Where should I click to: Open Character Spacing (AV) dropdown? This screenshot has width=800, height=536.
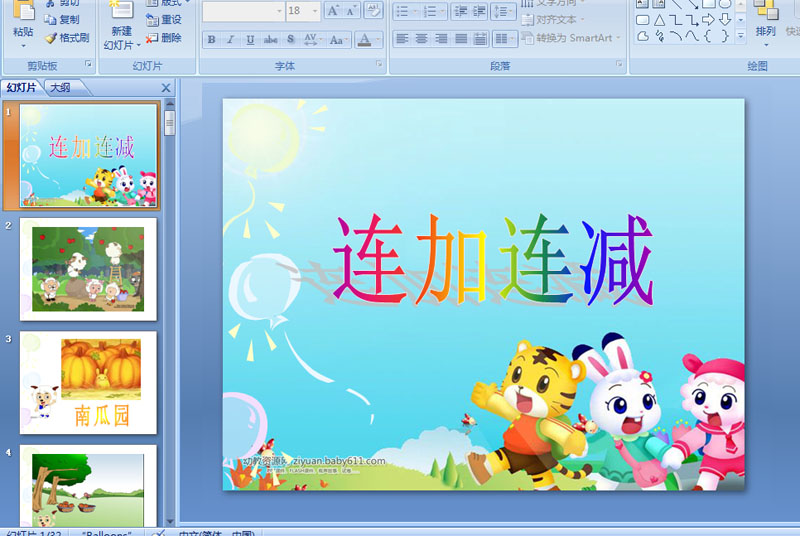[311, 39]
